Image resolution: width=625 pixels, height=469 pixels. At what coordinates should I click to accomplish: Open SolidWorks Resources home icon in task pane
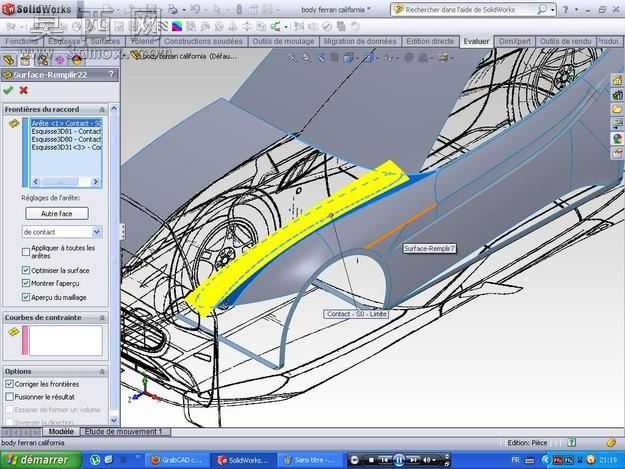point(617,80)
